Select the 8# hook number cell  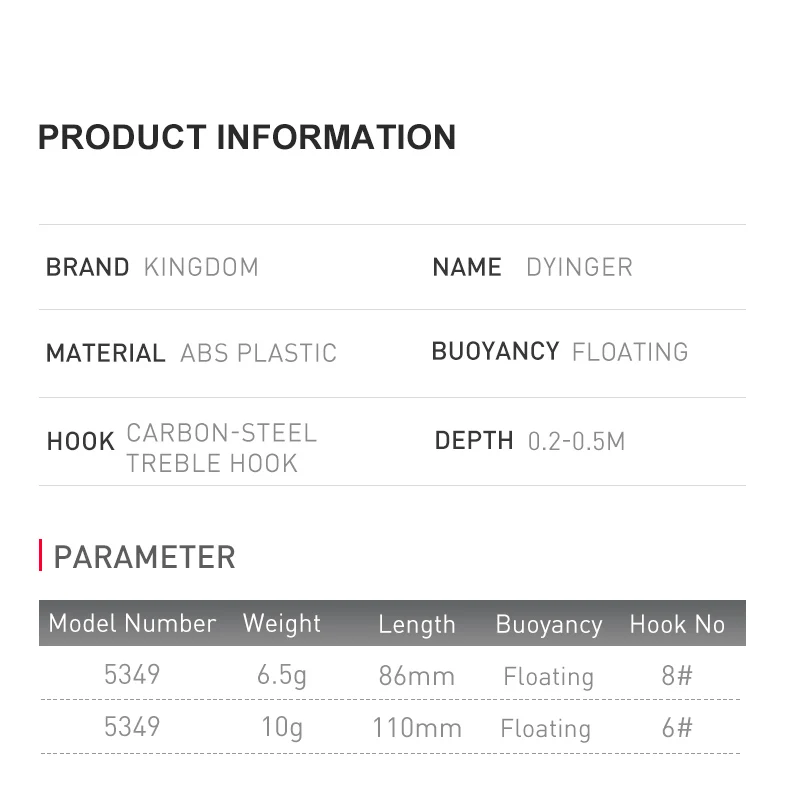(x=677, y=676)
